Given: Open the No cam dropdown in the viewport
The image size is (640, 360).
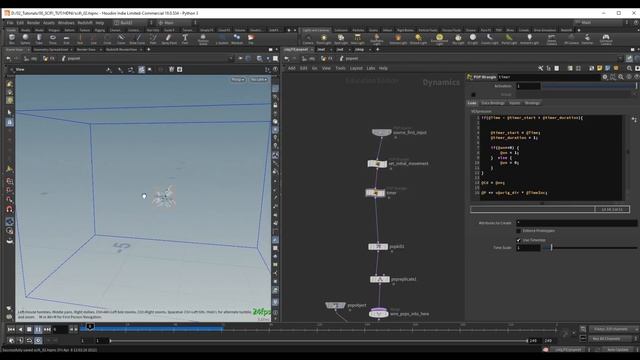Looking at the screenshot, I should 259,80.
